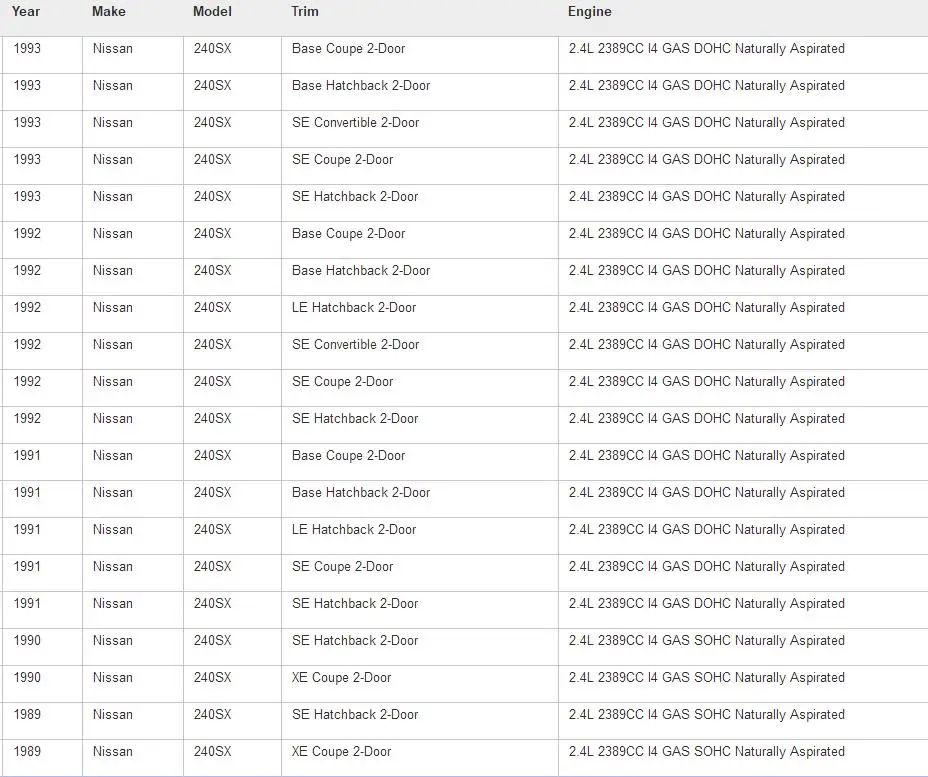
Task: Click the Year column header
Action: click(x=26, y=11)
